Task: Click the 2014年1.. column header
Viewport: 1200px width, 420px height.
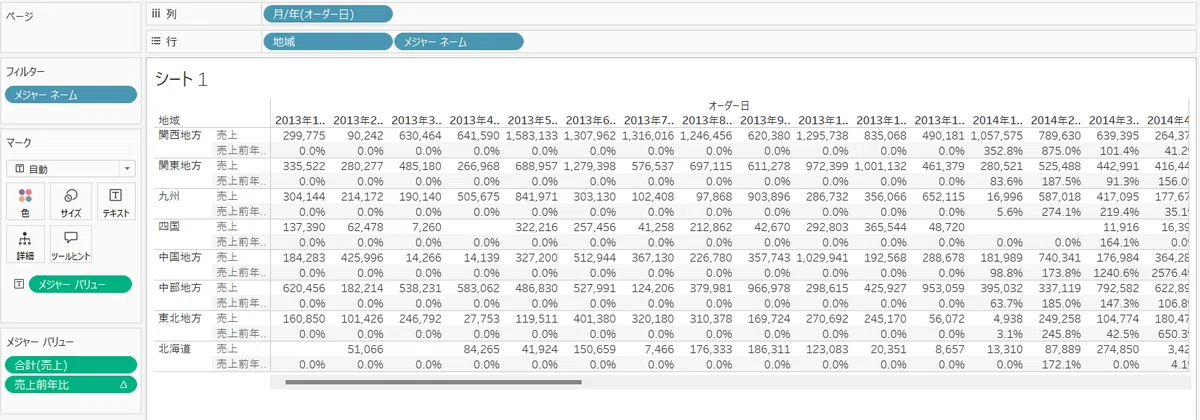Action: (997, 120)
